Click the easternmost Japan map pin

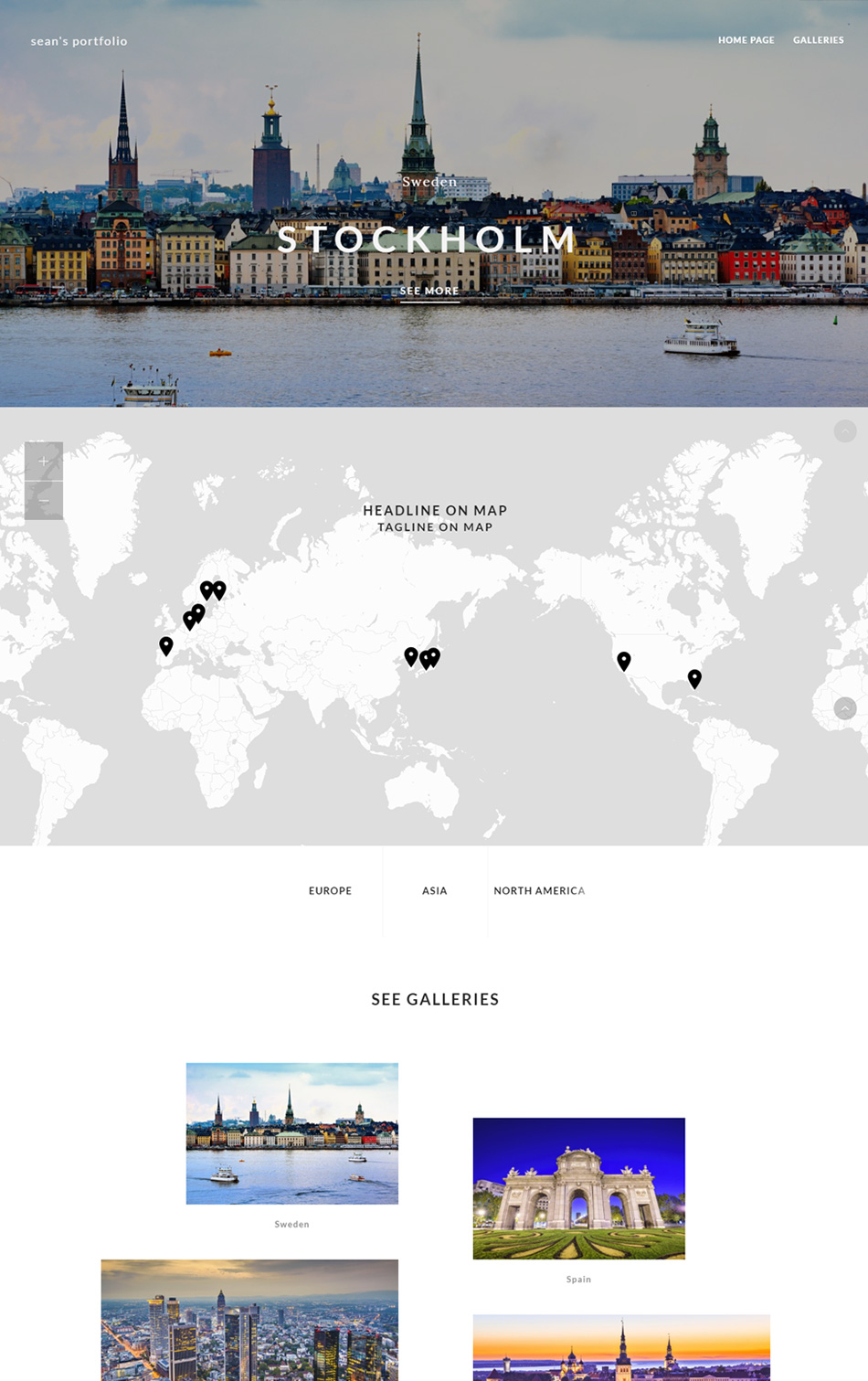point(435,655)
